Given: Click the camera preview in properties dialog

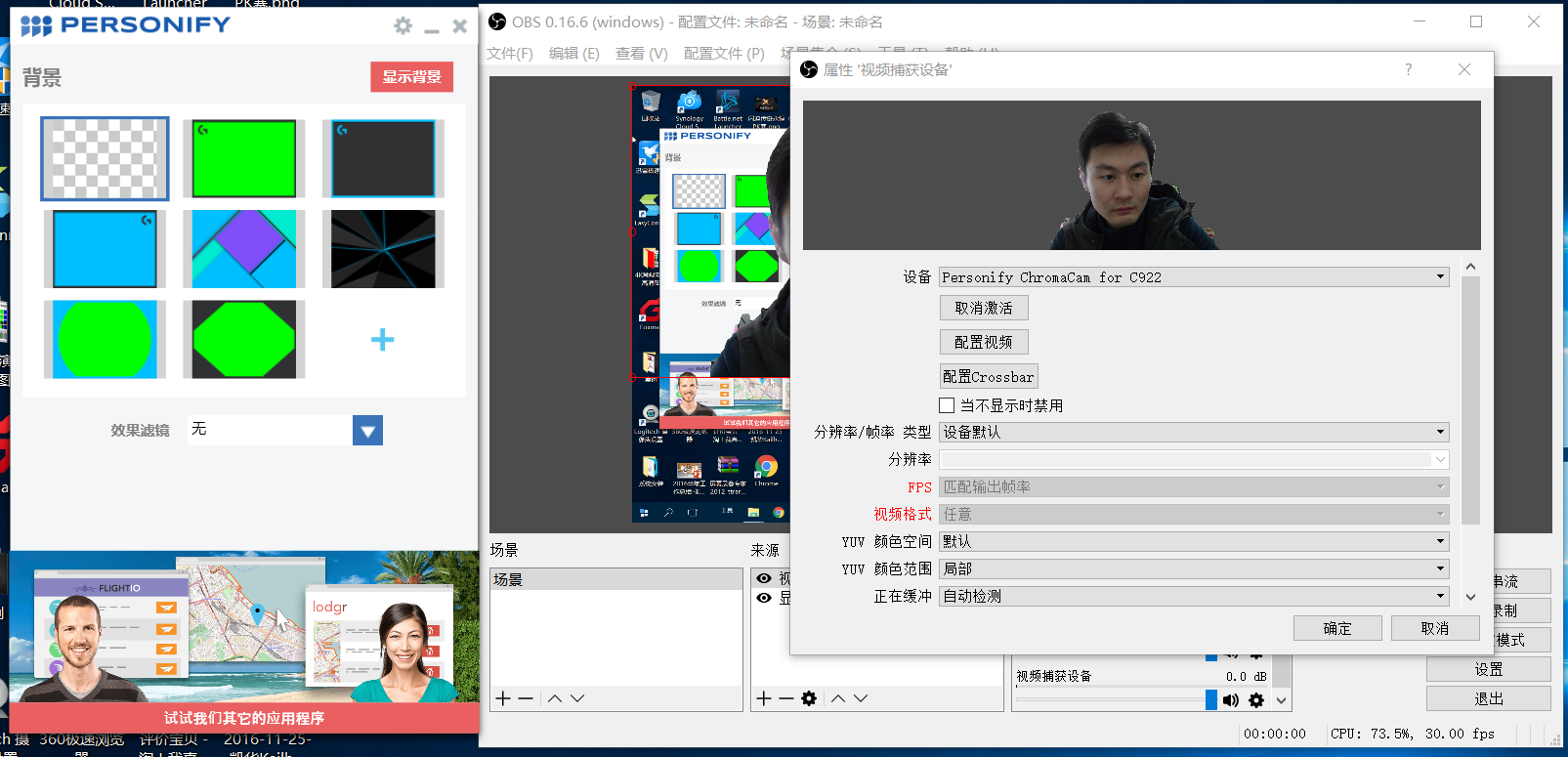Looking at the screenshot, I should click(x=1141, y=175).
